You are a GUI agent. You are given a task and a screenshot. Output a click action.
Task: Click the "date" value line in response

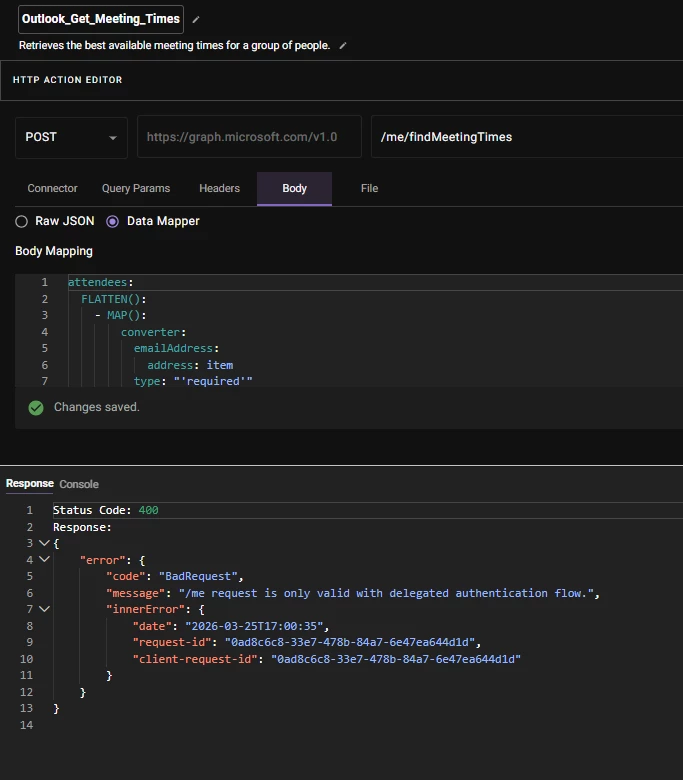231,626
